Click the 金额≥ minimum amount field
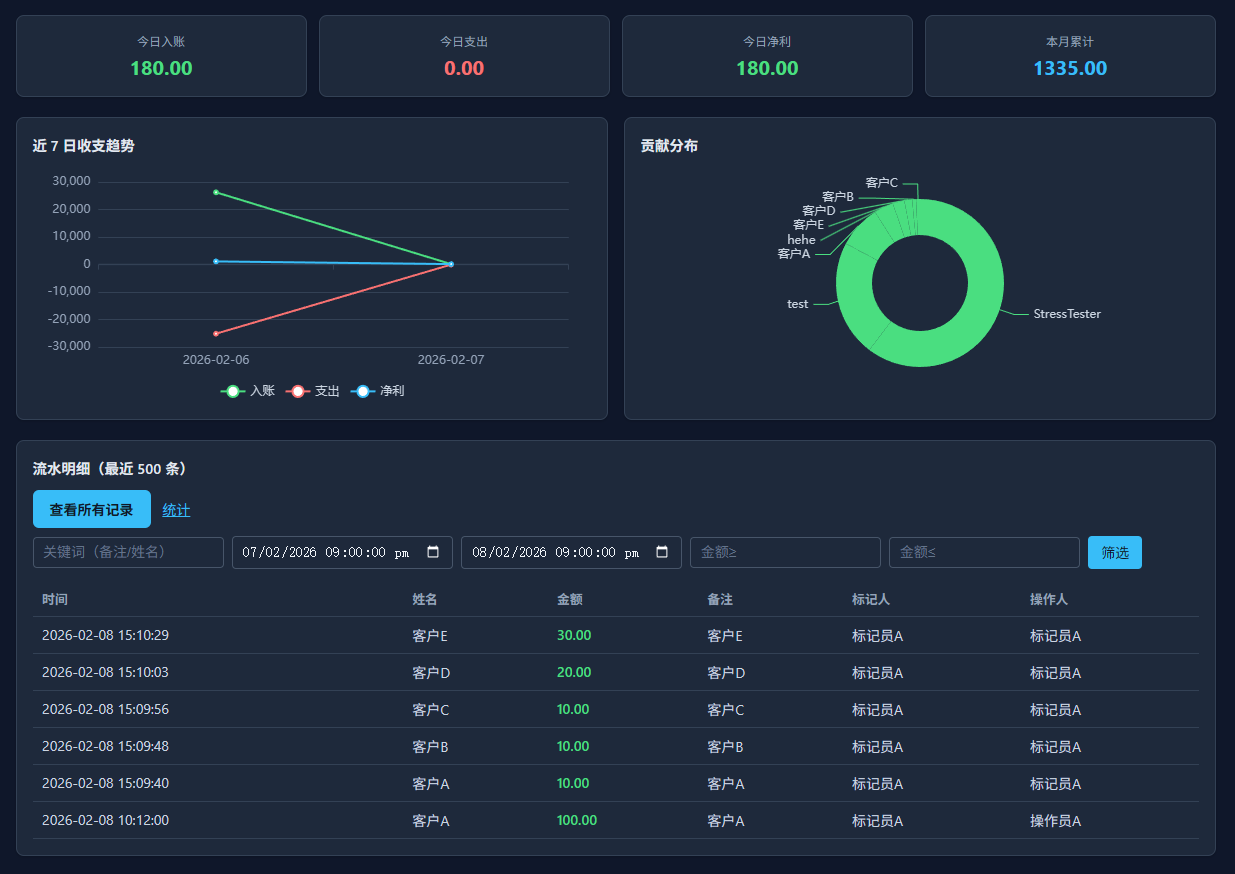Screen dimensions: 1235x874 785,552
